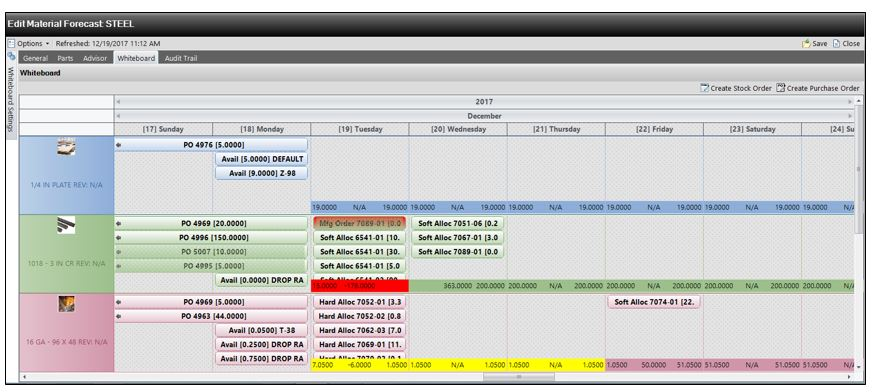Select Avail [0.2500] DROP RA item
873x392 pixels.
click(262, 345)
